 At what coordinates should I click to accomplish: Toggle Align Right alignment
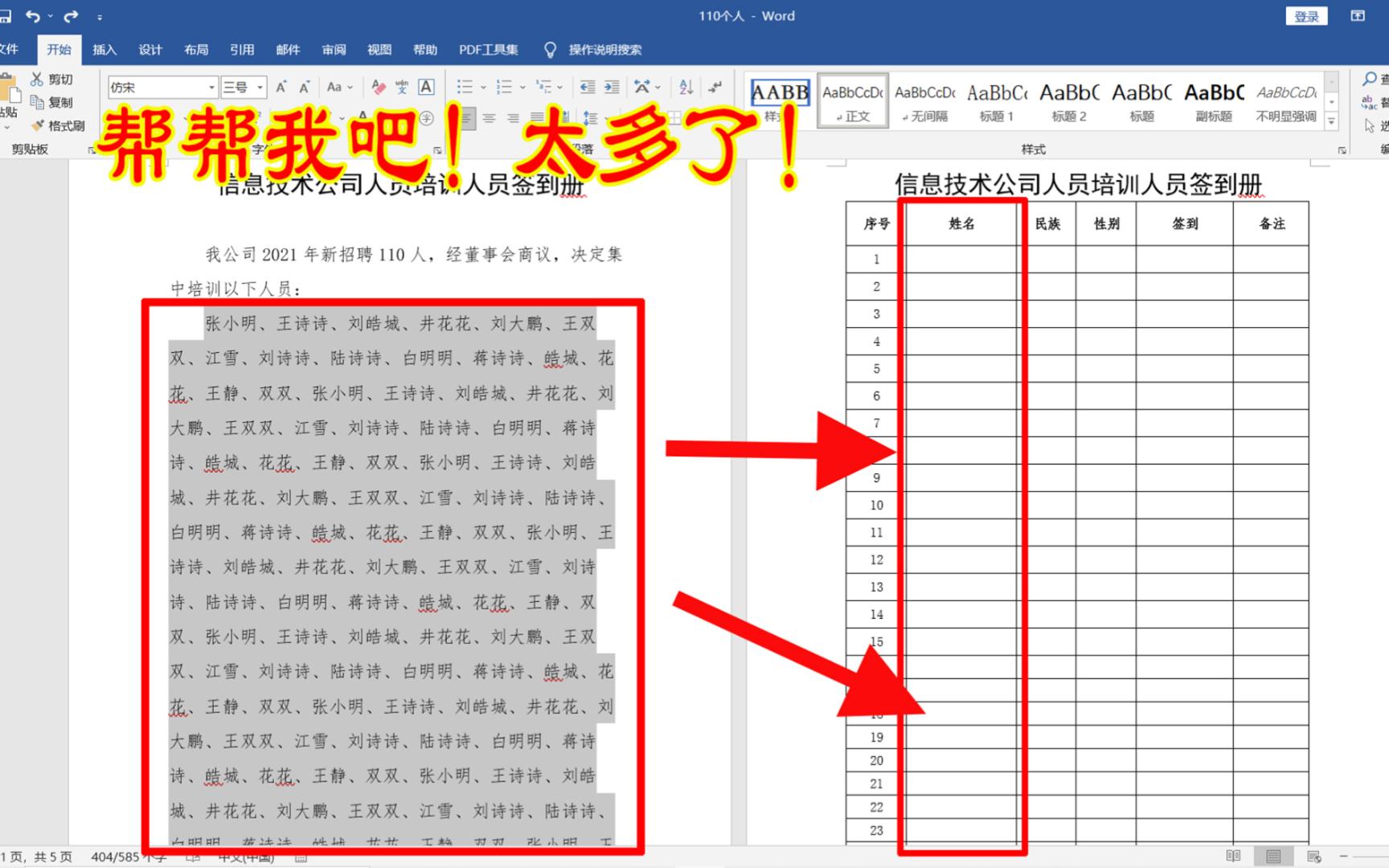[x=513, y=118]
